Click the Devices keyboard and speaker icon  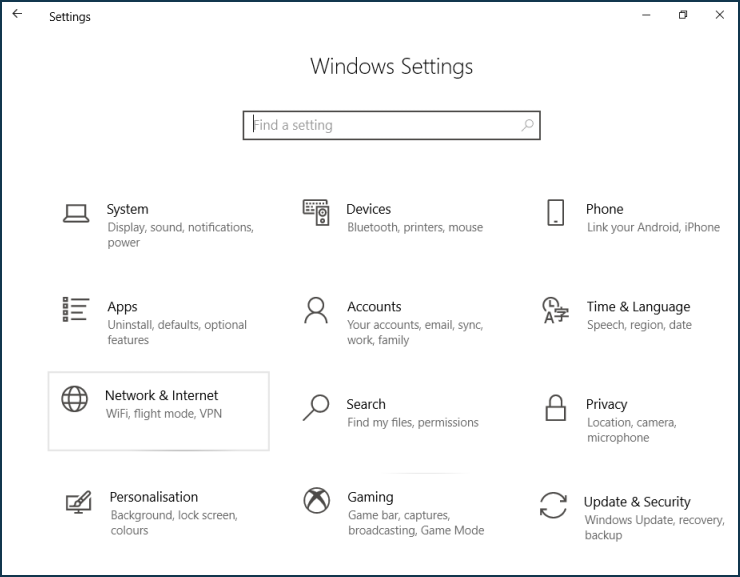[x=316, y=212]
